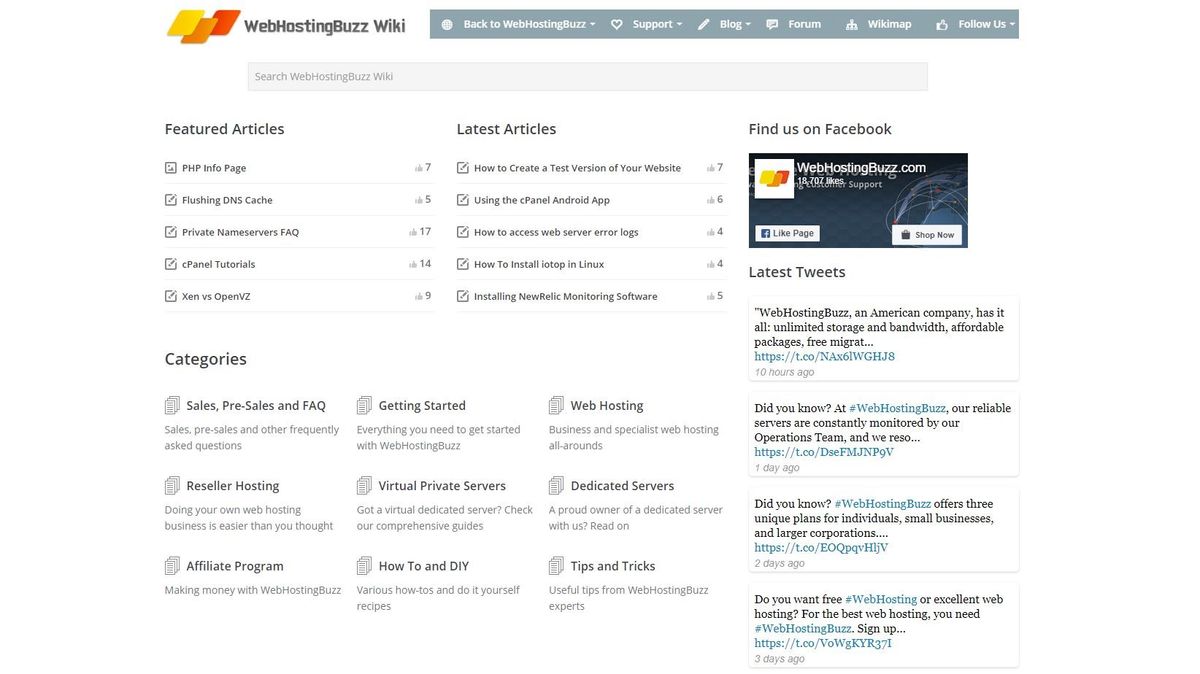Tick the checkbox icon next to cPanel Tutorials

tap(170, 264)
